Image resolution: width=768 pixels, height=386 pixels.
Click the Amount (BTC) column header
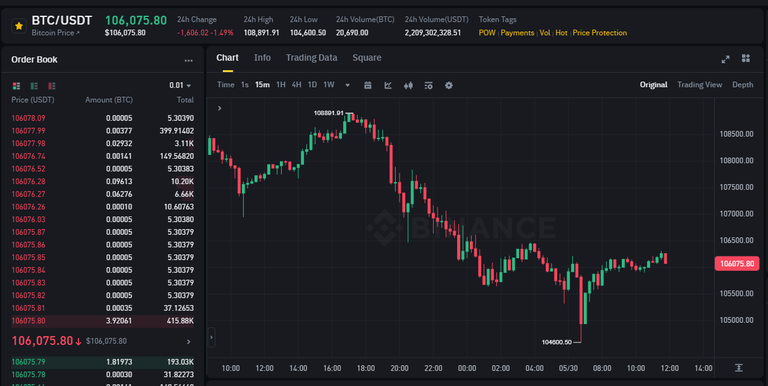[109, 100]
